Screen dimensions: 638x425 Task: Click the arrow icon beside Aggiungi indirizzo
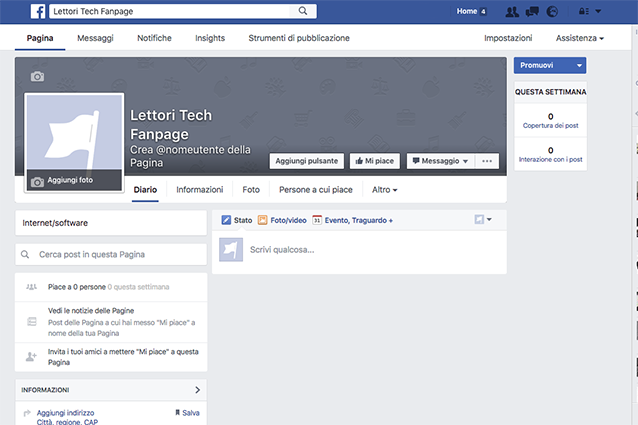27,413
